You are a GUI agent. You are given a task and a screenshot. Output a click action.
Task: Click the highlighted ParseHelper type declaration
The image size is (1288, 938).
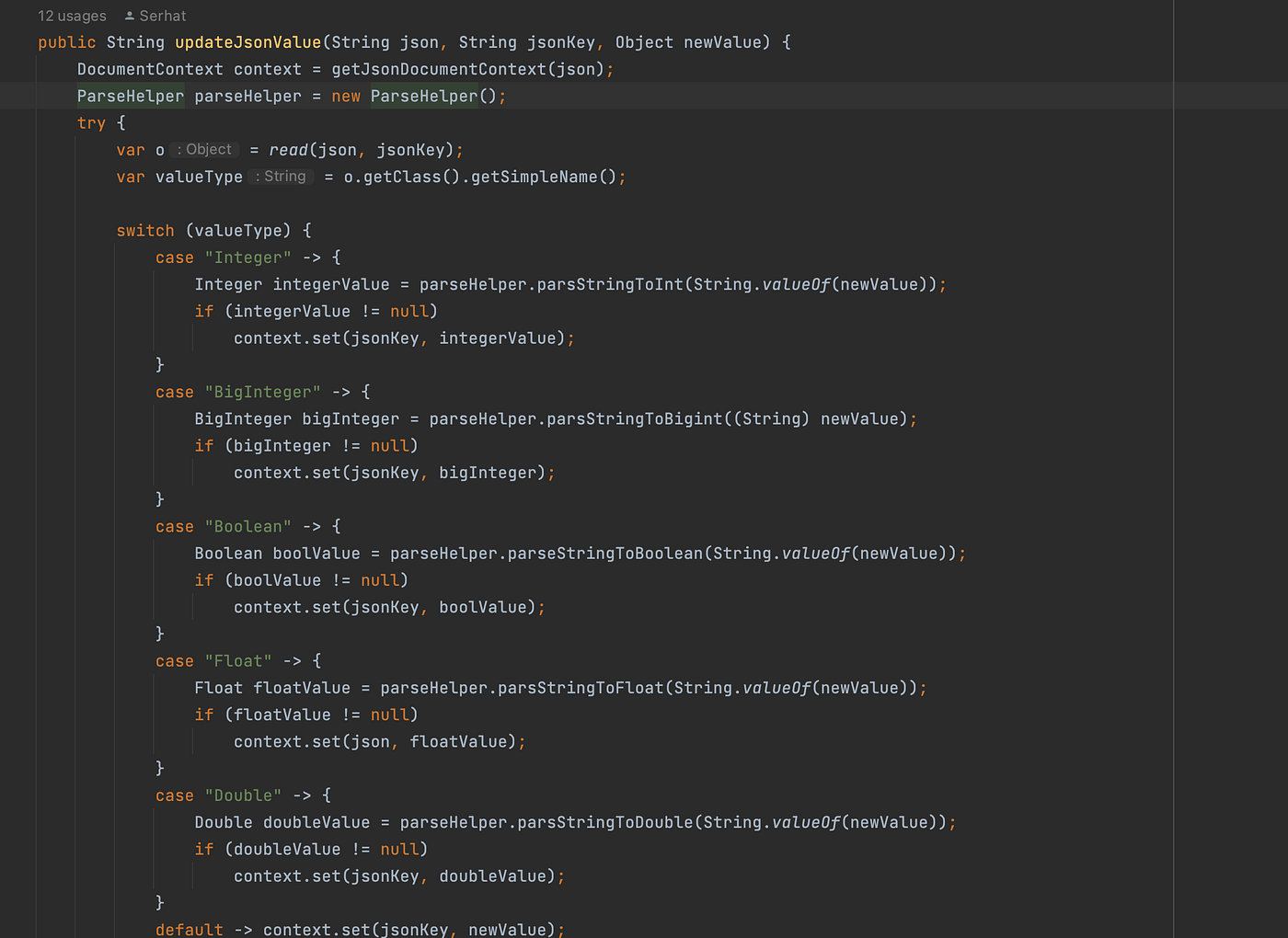[x=130, y=95]
